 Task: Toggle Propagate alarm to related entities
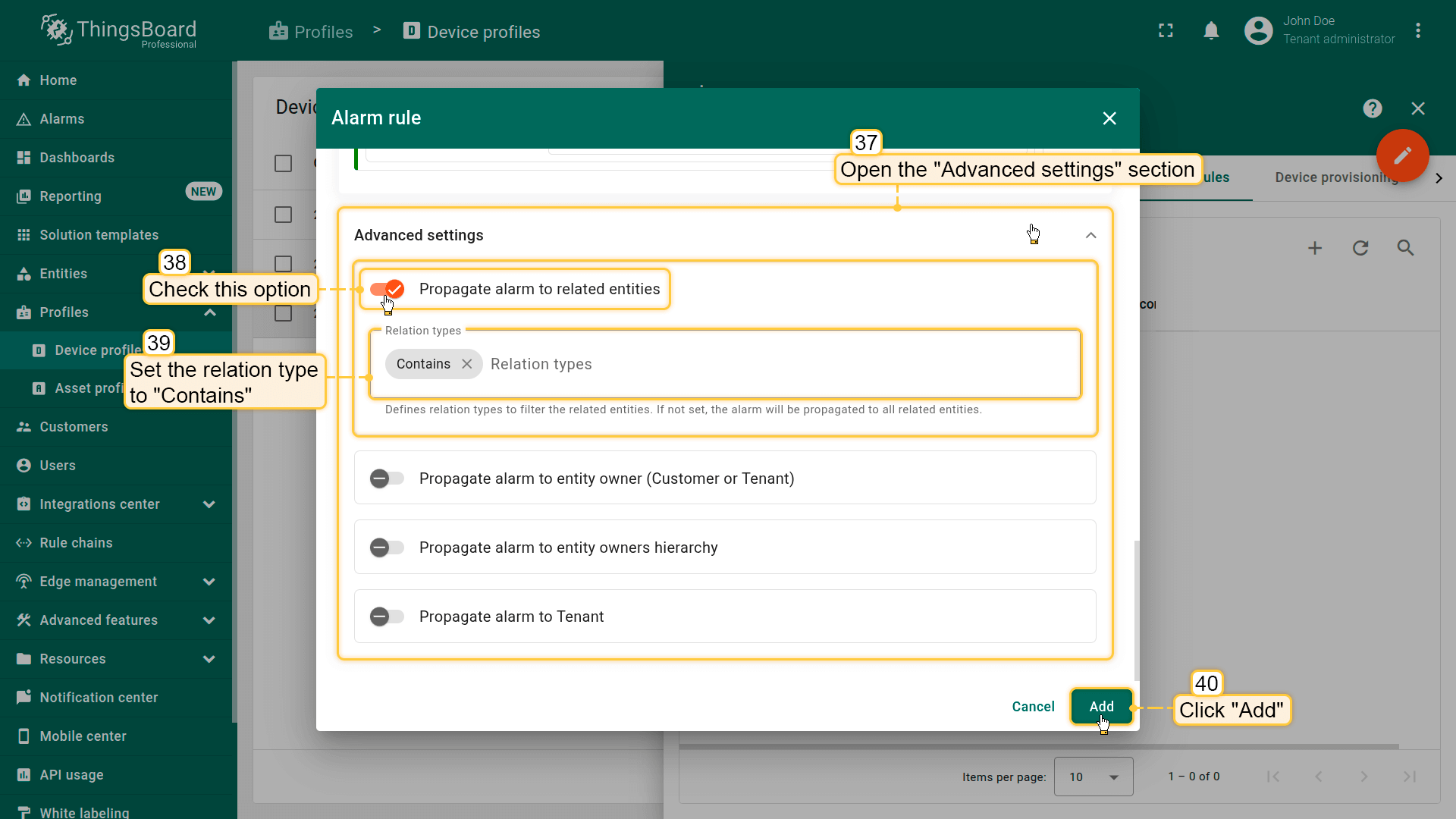click(x=387, y=289)
